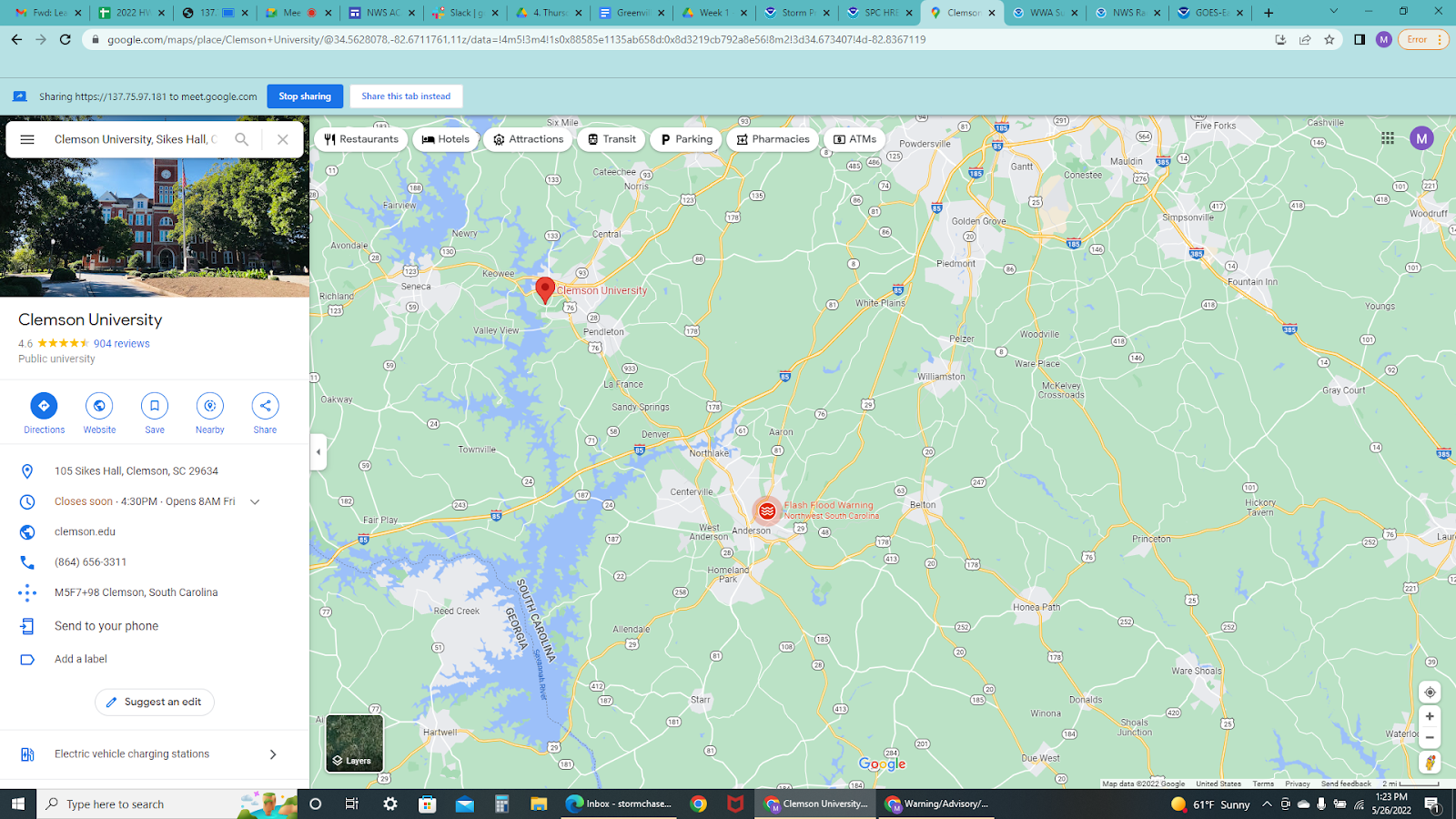Click Stop sharing button
1456x819 pixels.
coord(305,96)
